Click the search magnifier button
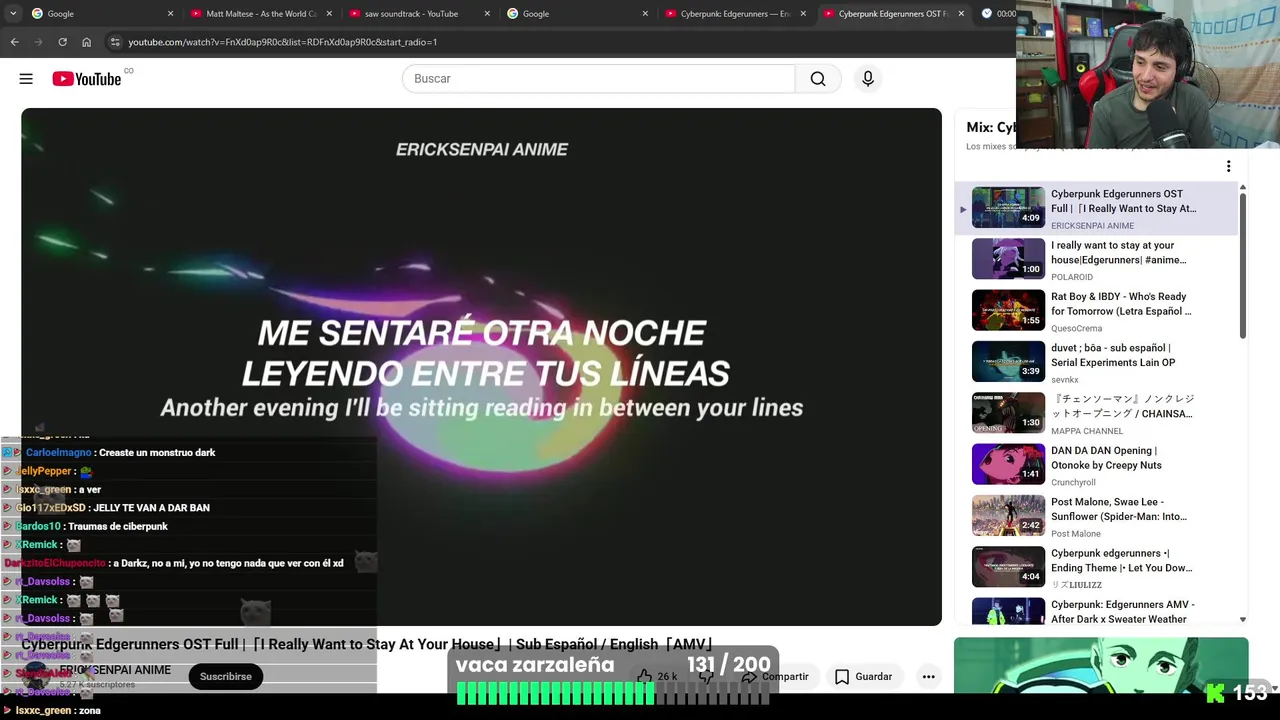1280x720 pixels. (818, 79)
